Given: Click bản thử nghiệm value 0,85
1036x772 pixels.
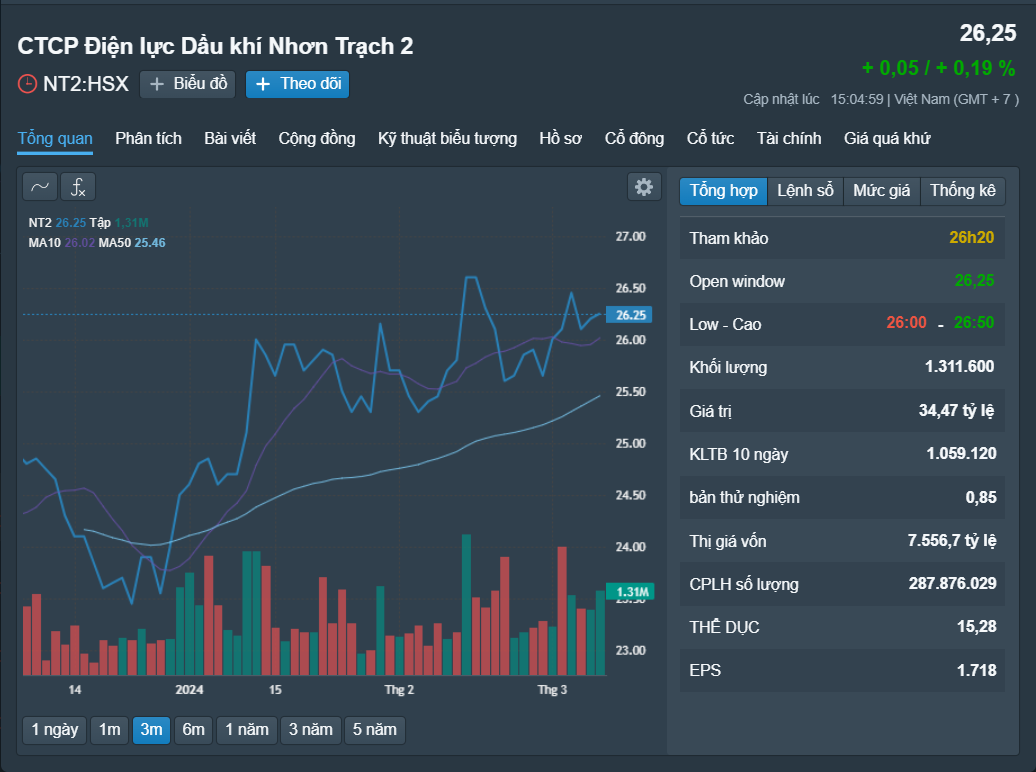Looking at the screenshot, I should (981, 498).
